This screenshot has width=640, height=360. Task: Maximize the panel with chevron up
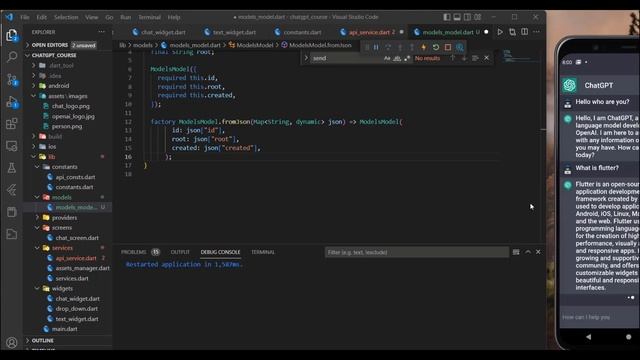[x=528, y=252]
